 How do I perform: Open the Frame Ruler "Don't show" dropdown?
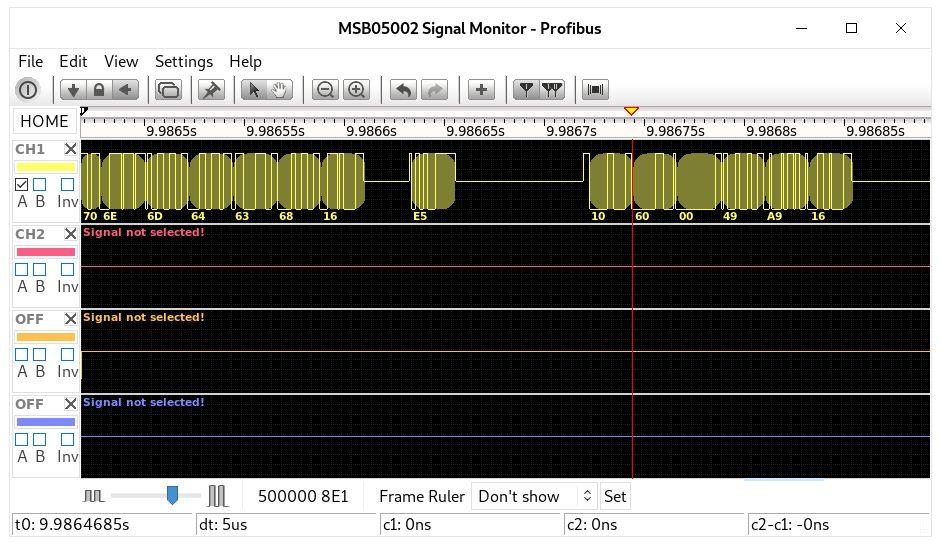click(534, 496)
